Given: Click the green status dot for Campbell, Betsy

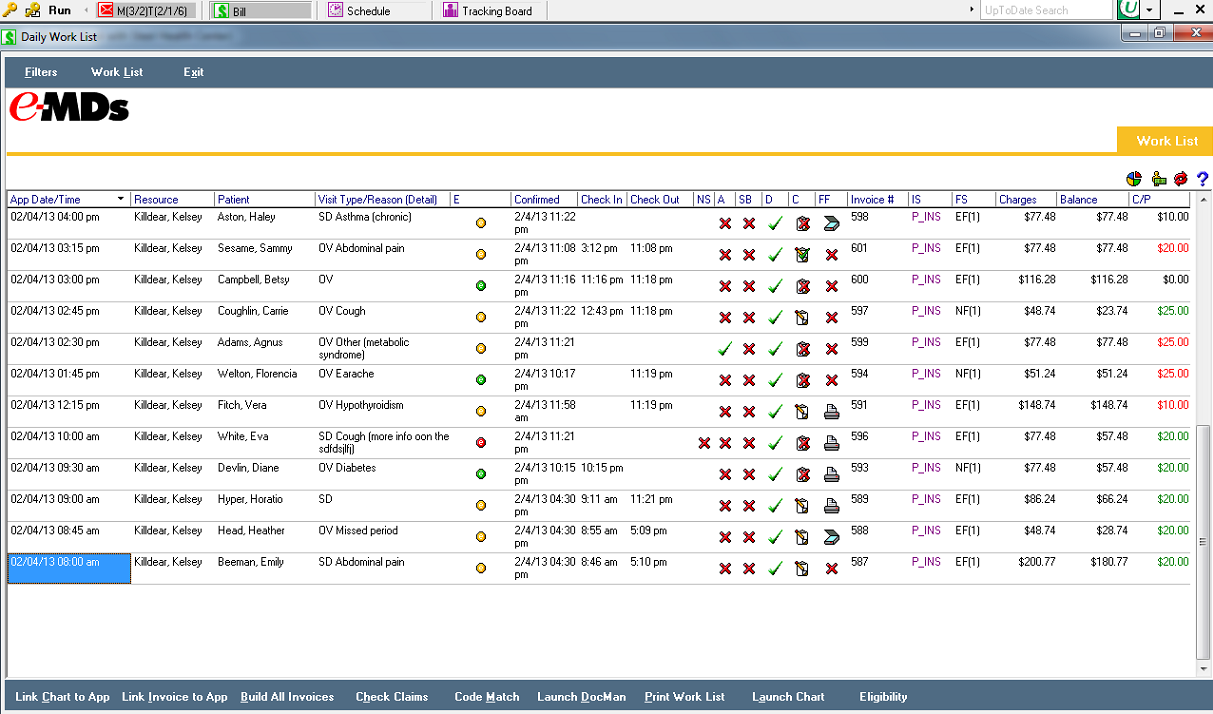Looking at the screenshot, I should [481, 286].
